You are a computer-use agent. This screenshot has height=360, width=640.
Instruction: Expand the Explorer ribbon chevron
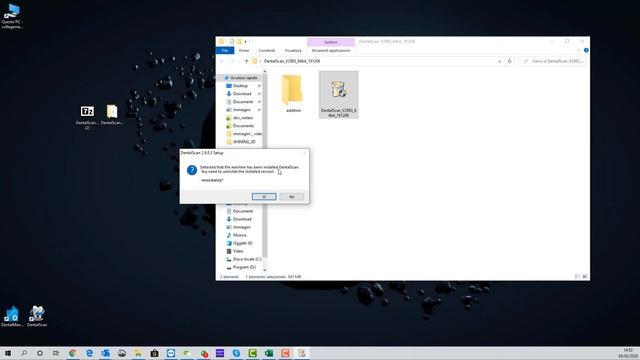click(x=579, y=50)
